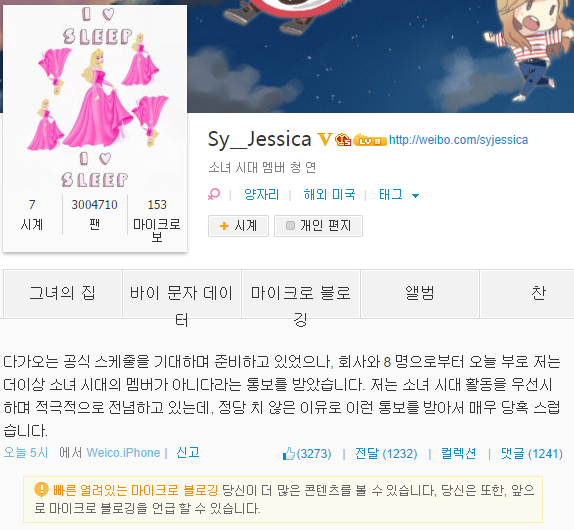Click the I Love Sleep profile picture

click(95, 98)
